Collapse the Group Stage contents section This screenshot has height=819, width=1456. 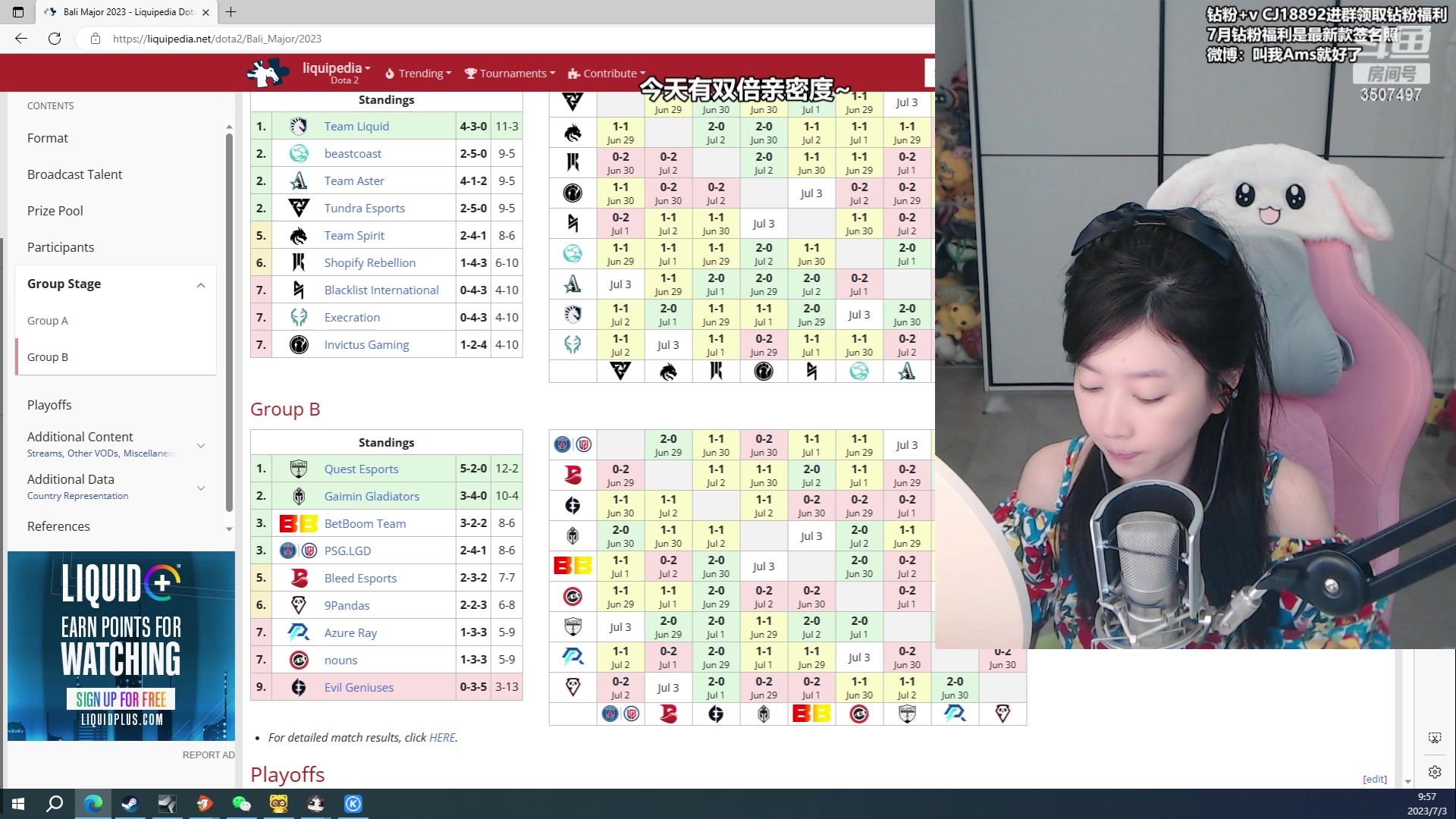(201, 284)
